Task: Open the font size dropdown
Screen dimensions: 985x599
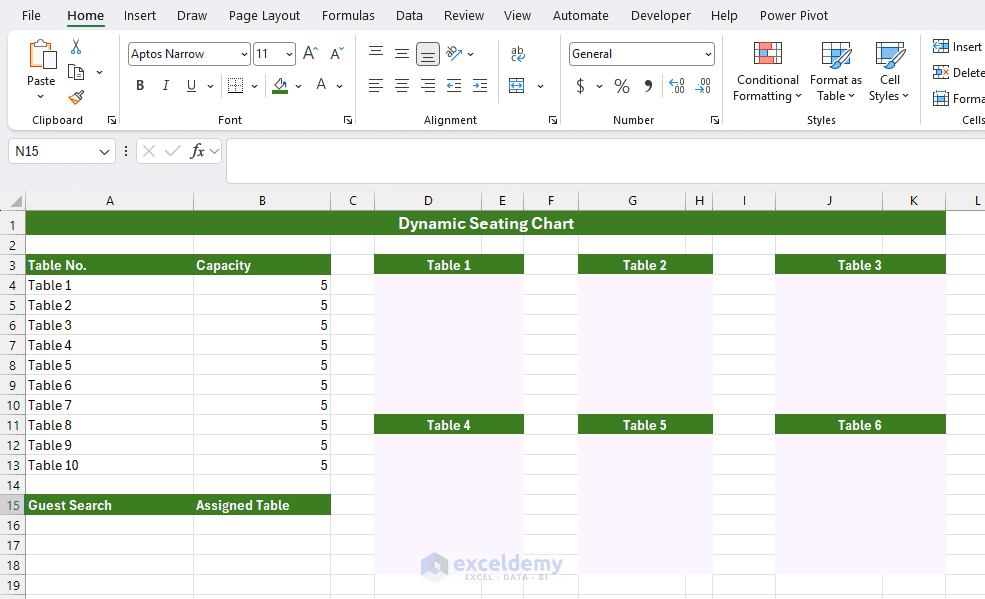Action: tap(289, 55)
